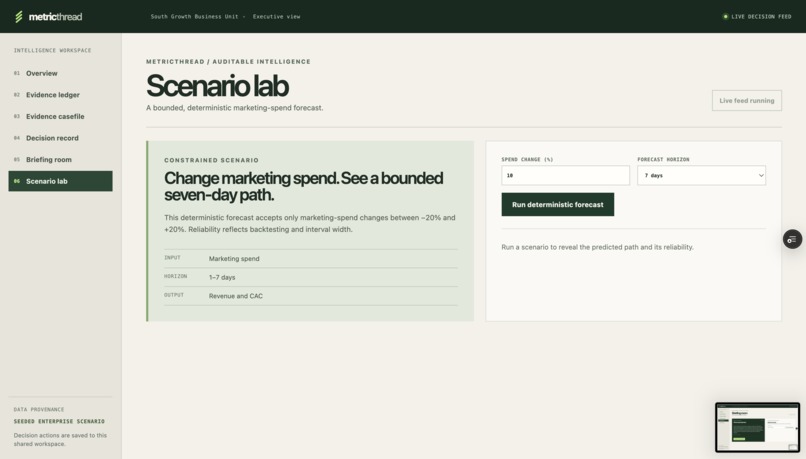
Task: Run the deterministic forecast
Action: coord(558,205)
